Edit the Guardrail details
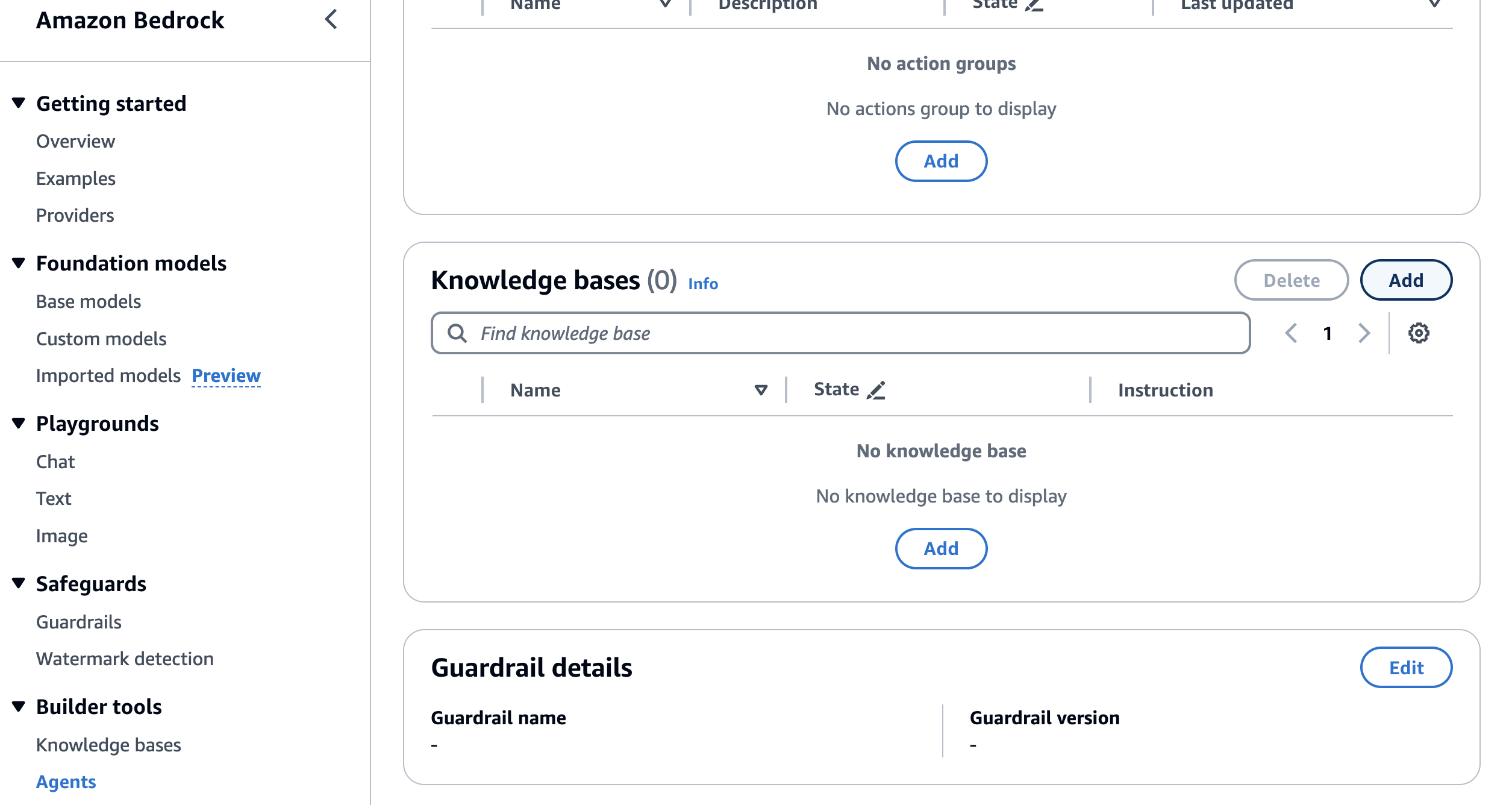1512x805 pixels. click(1406, 668)
